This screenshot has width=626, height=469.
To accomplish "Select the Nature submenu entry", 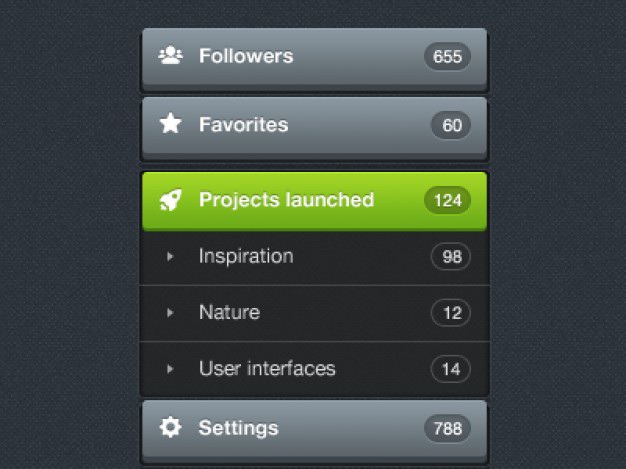I will (315, 313).
